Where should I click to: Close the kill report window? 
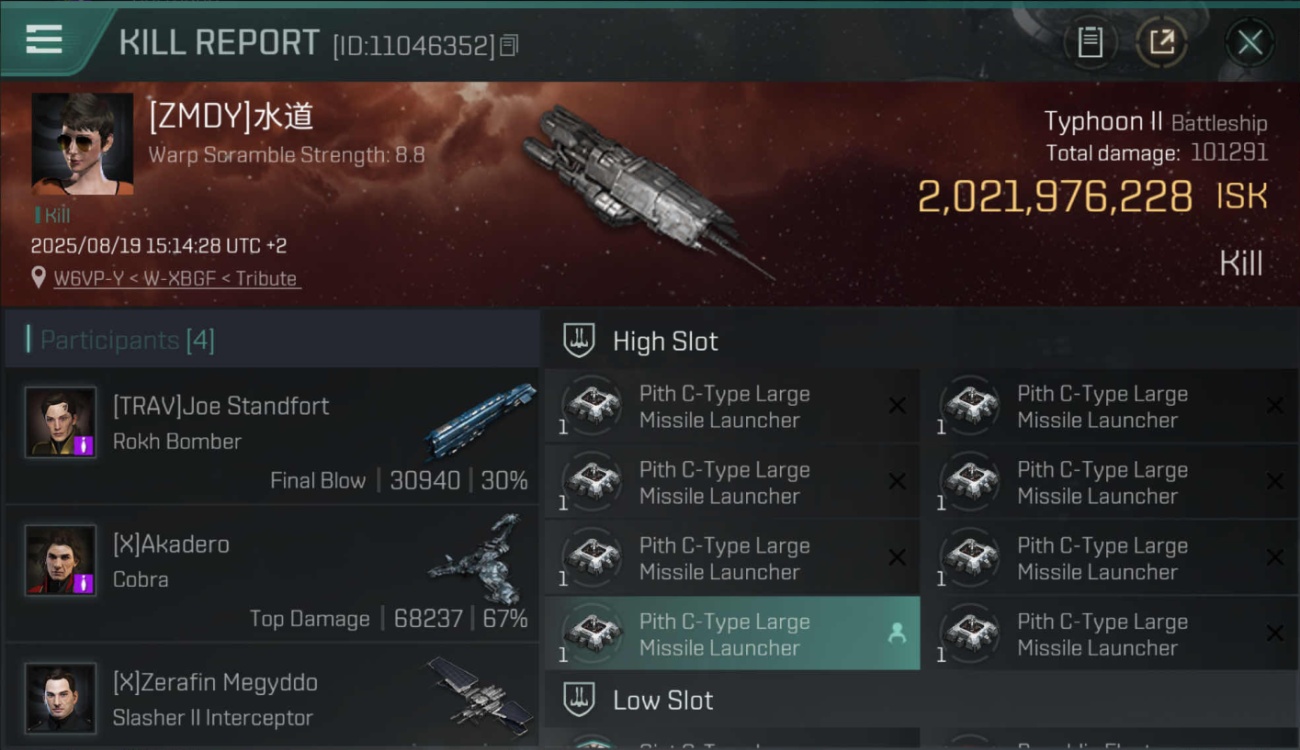pyautogui.click(x=1250, y=42)
